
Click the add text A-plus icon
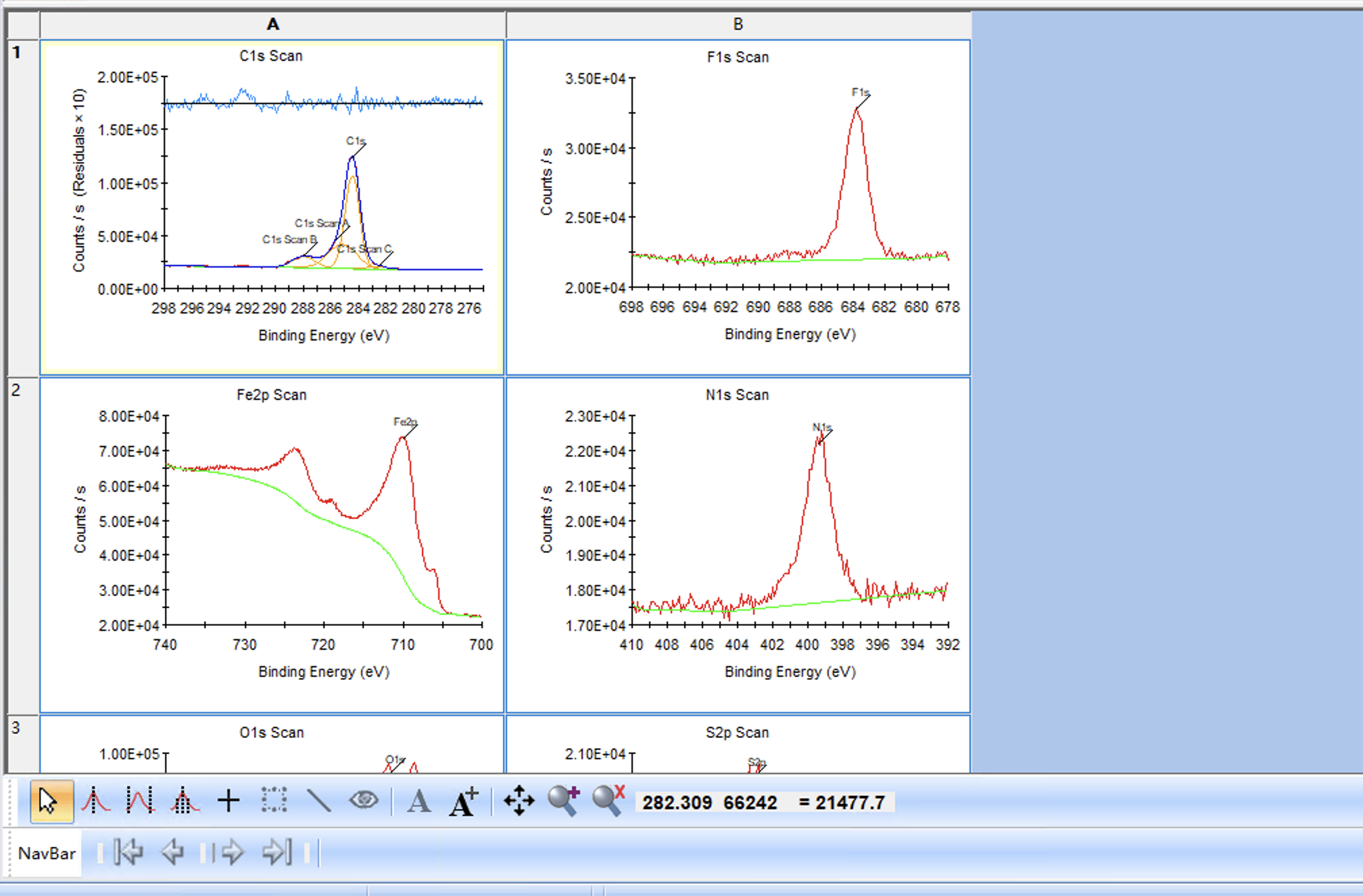tap(464, 802)
